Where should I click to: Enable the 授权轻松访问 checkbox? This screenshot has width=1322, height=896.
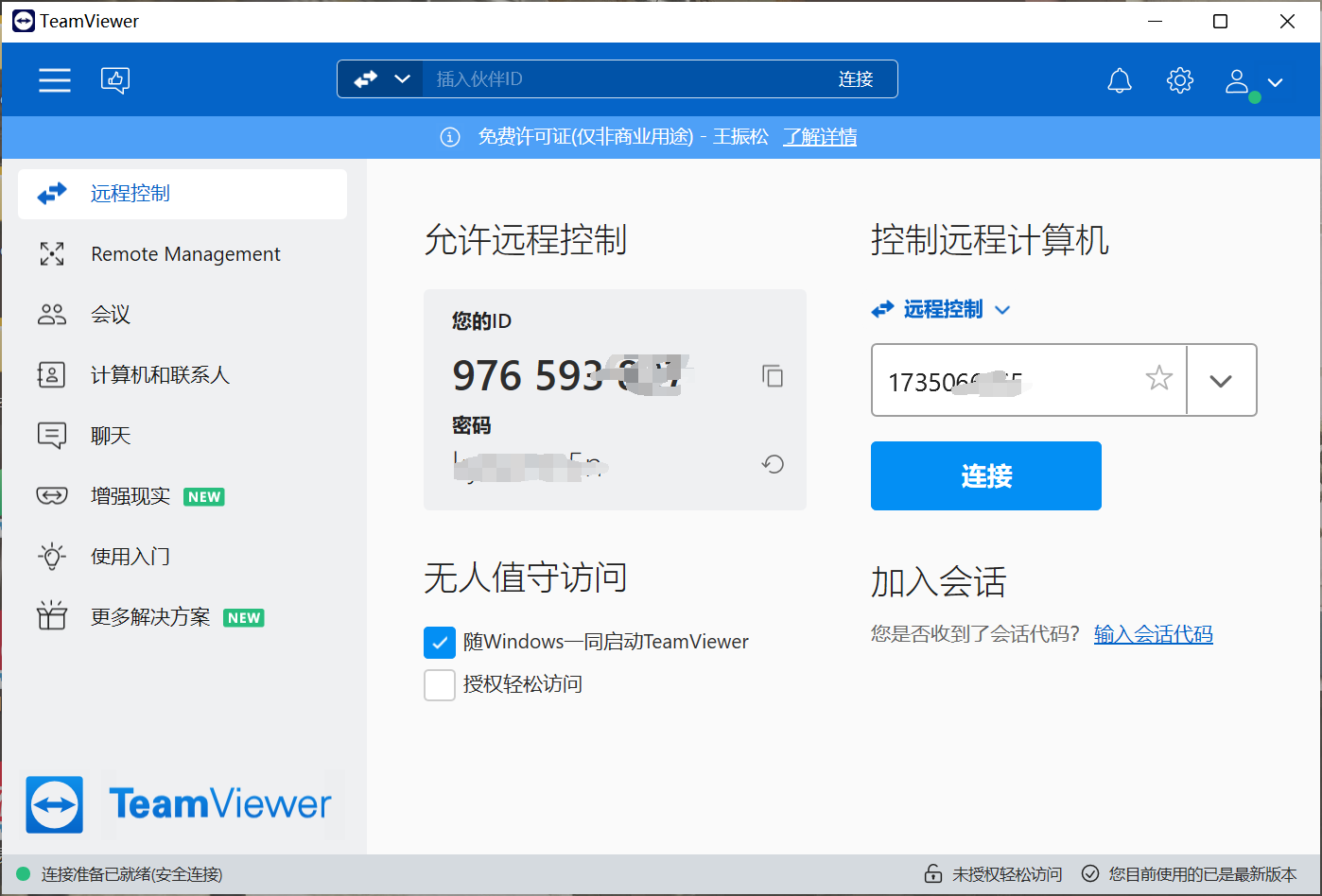pos(440,684)
